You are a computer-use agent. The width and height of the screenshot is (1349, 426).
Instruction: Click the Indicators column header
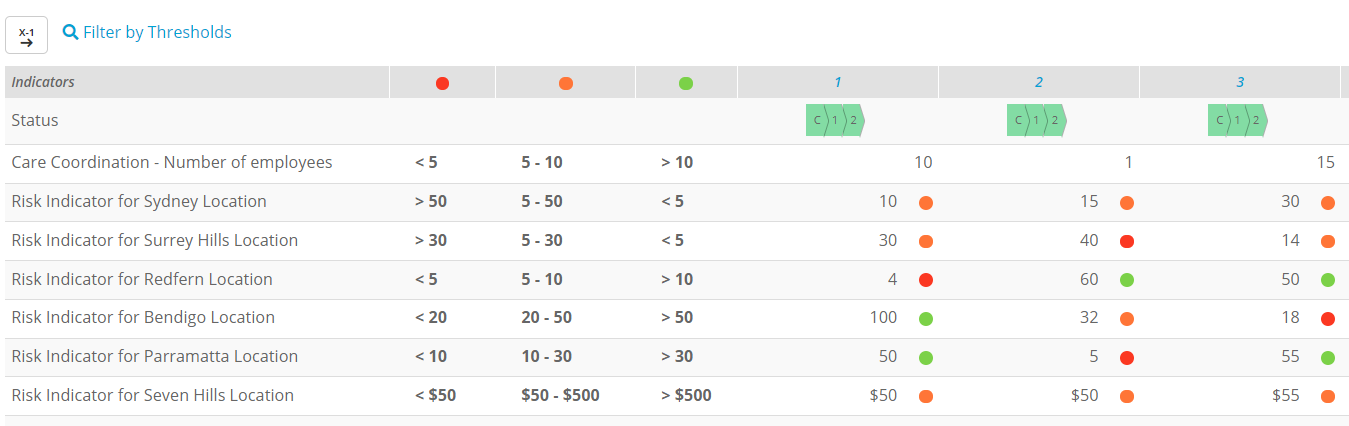pos(197,83)
